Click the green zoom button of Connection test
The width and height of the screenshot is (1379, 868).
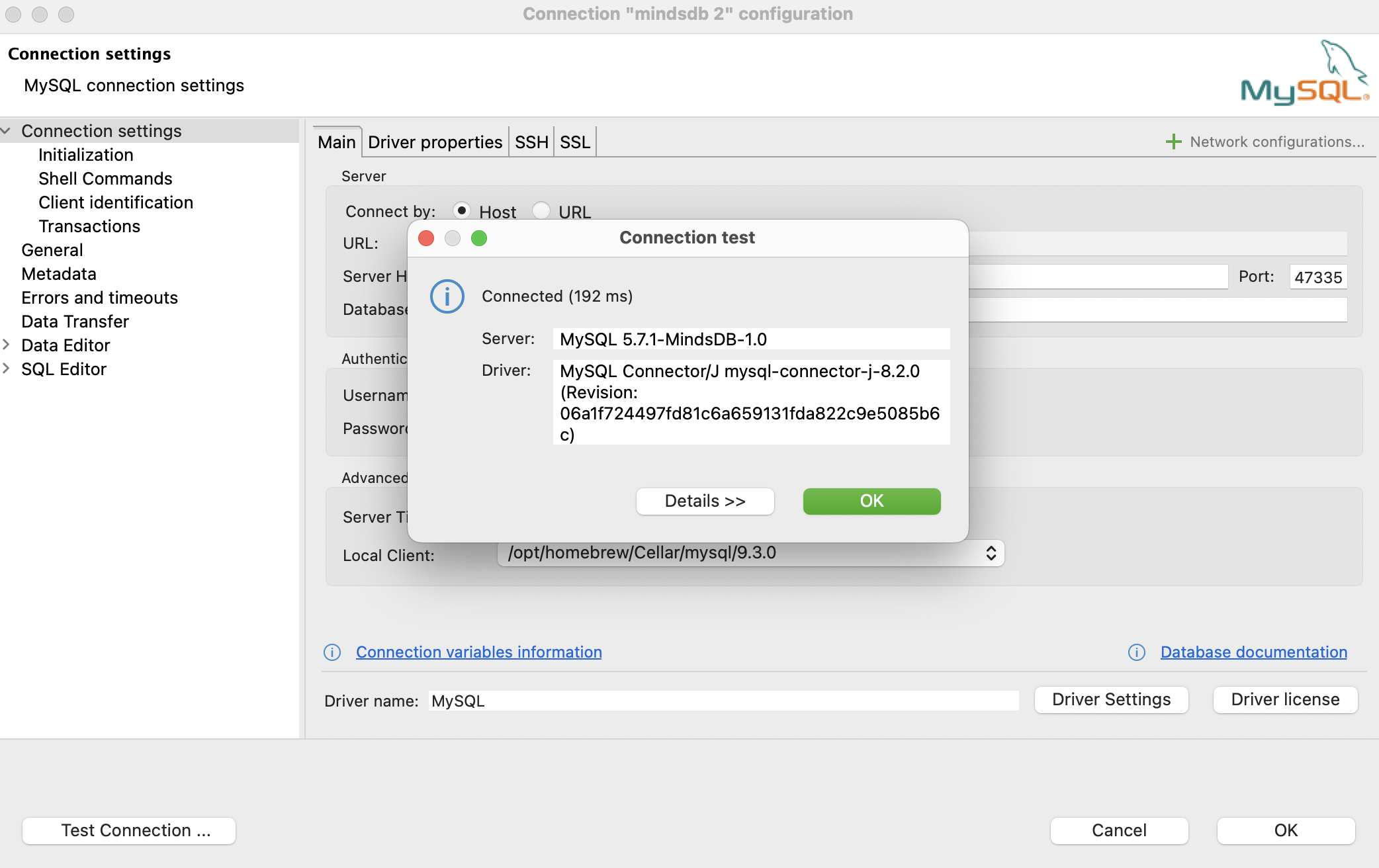click(x=479, y=238)
